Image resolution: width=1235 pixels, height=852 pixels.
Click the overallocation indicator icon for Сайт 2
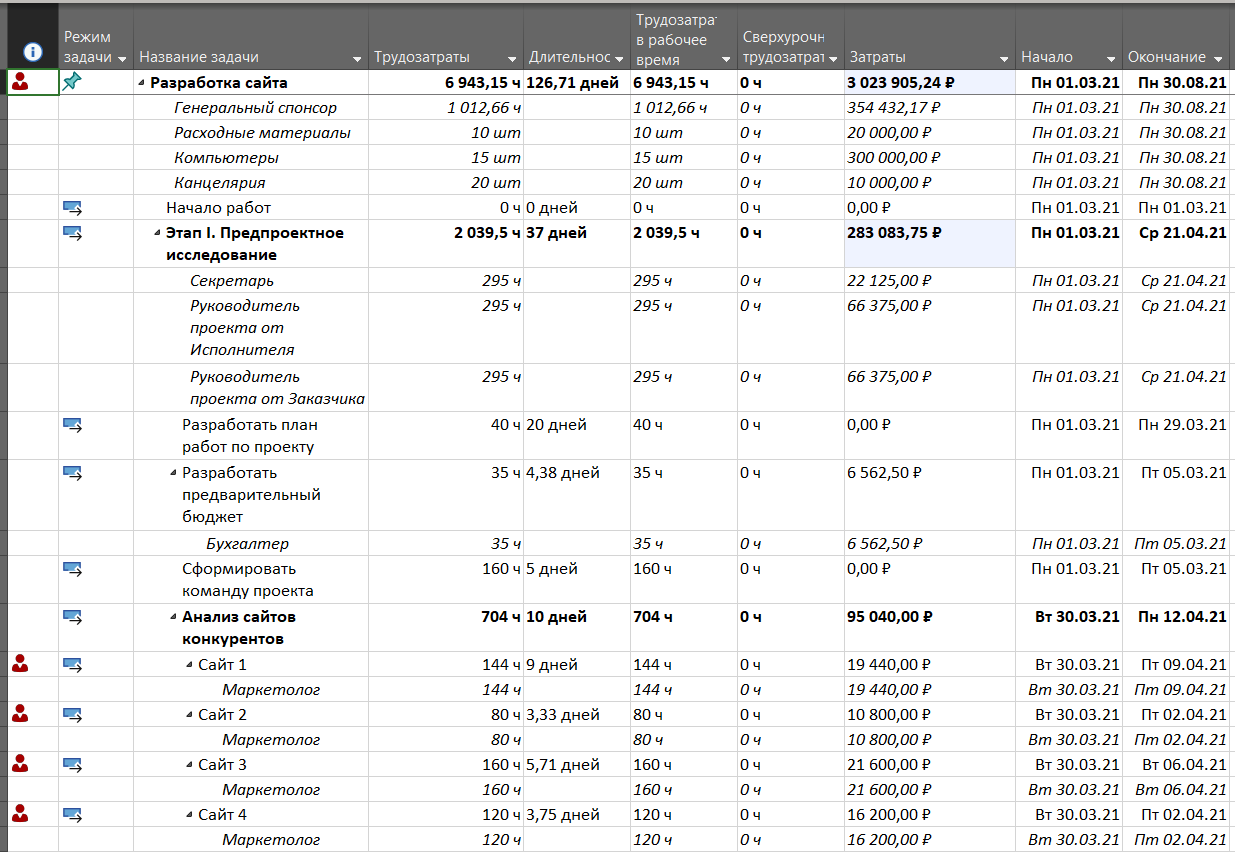pyautogui.click(x=20, y=714)
